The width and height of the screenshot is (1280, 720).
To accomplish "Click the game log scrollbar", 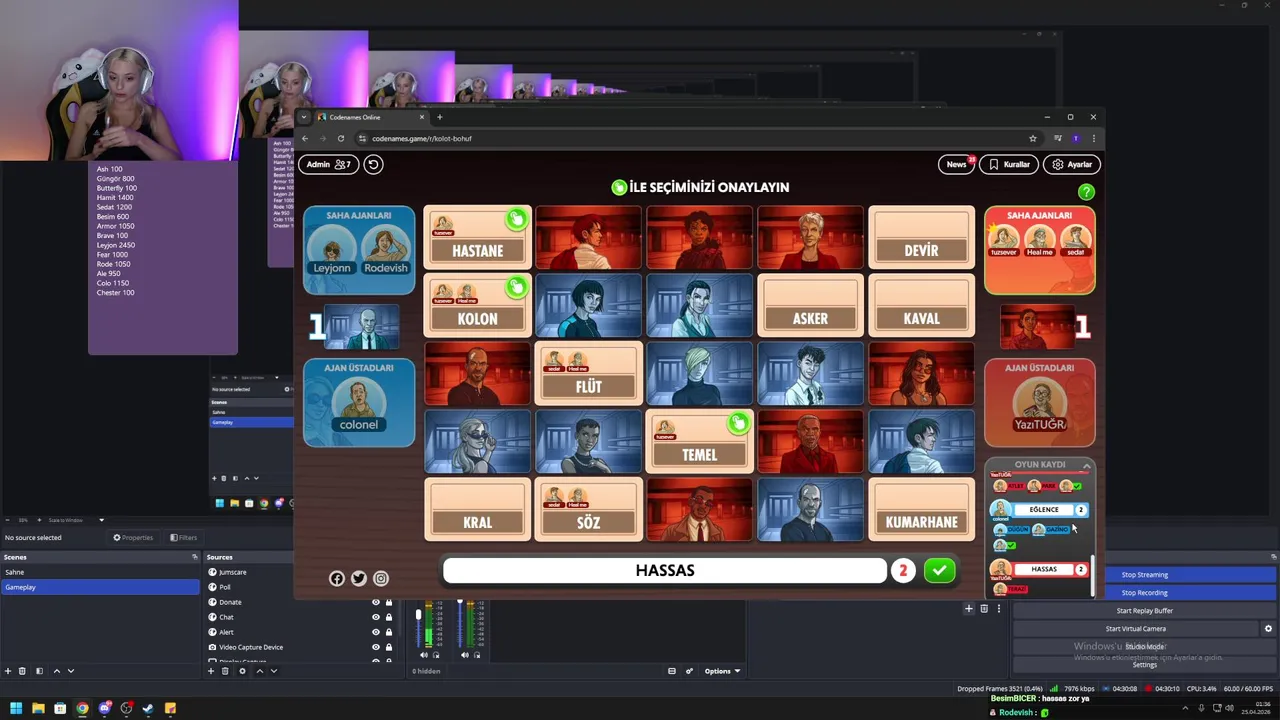I will (1093, 575).
